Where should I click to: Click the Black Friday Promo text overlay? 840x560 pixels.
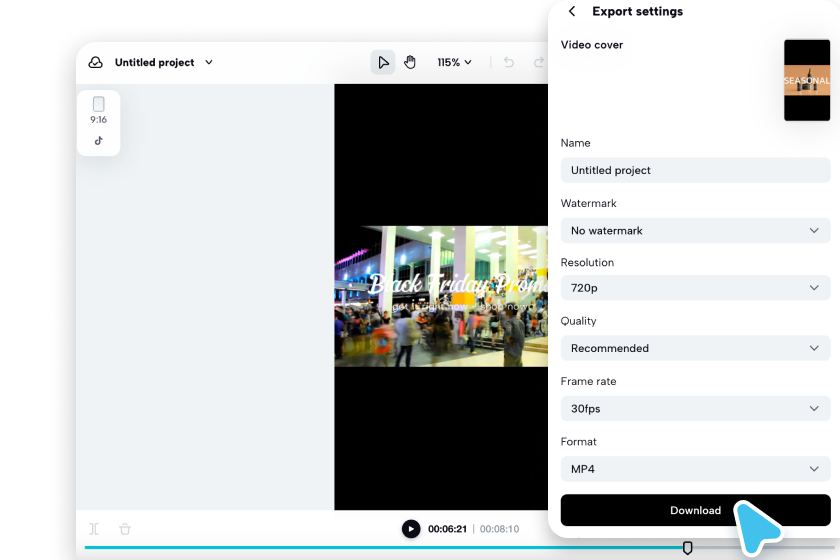[x=459, y=284]
